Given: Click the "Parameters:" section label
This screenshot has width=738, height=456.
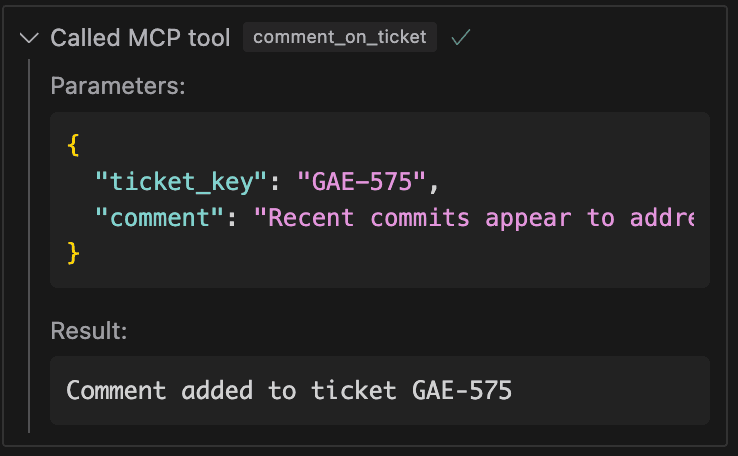Looking at the screenshot, I should pos(118,86).
